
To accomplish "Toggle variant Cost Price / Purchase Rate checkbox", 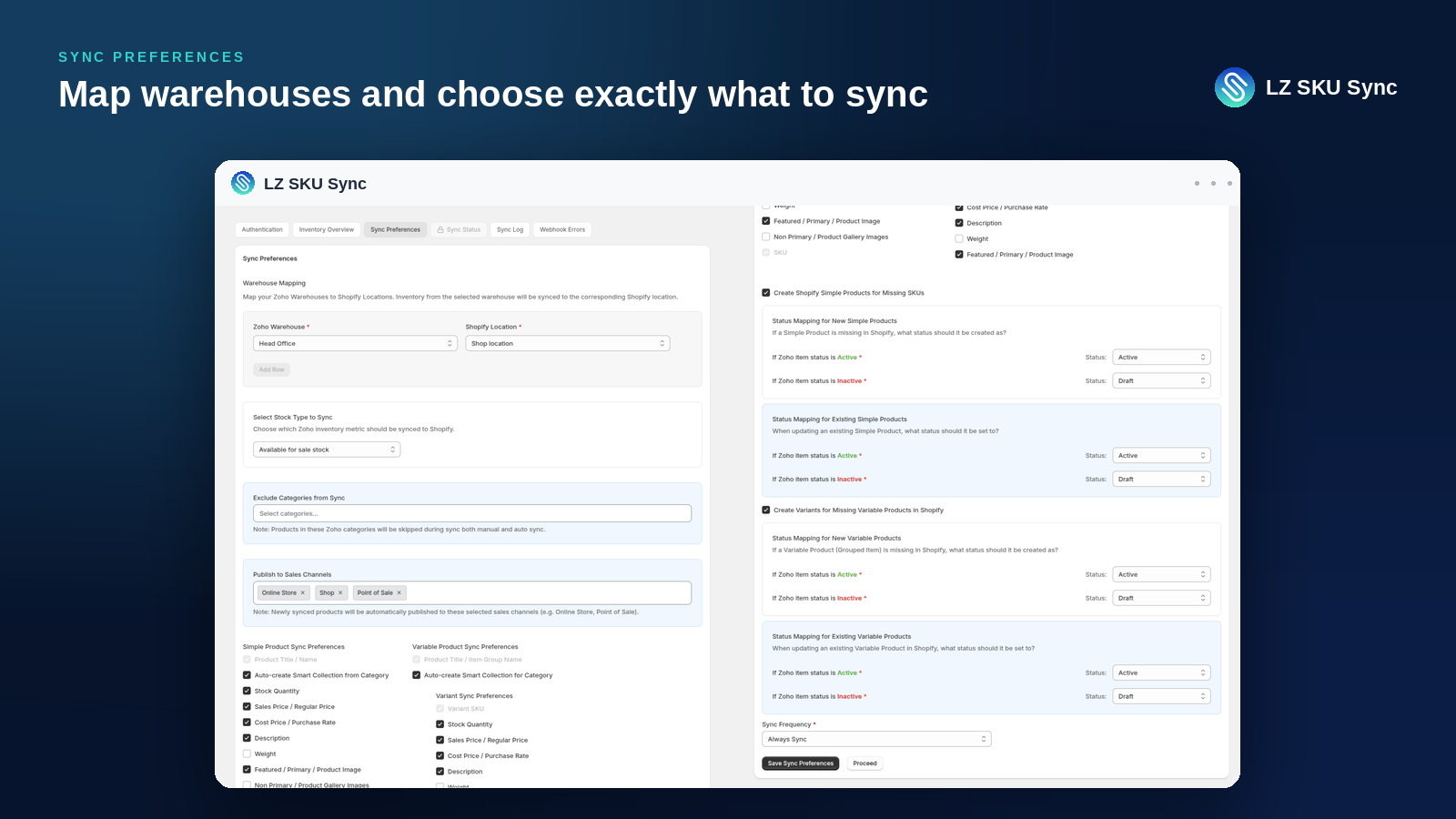I will pos(440,756).
